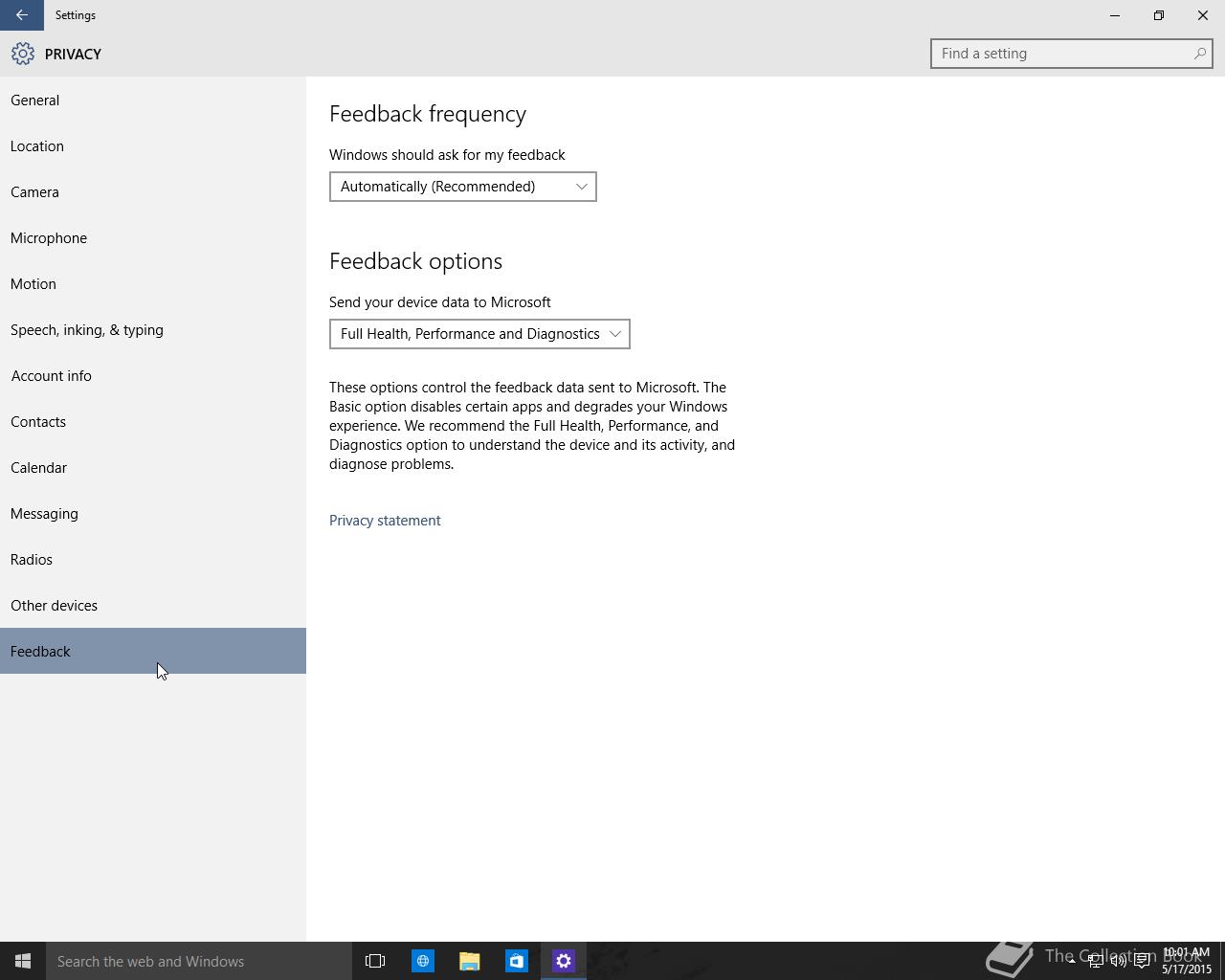The image size is (1225, 980).
Task: Click 'Send your device data to Microsoft' label
Action: (x=439, y=302)
